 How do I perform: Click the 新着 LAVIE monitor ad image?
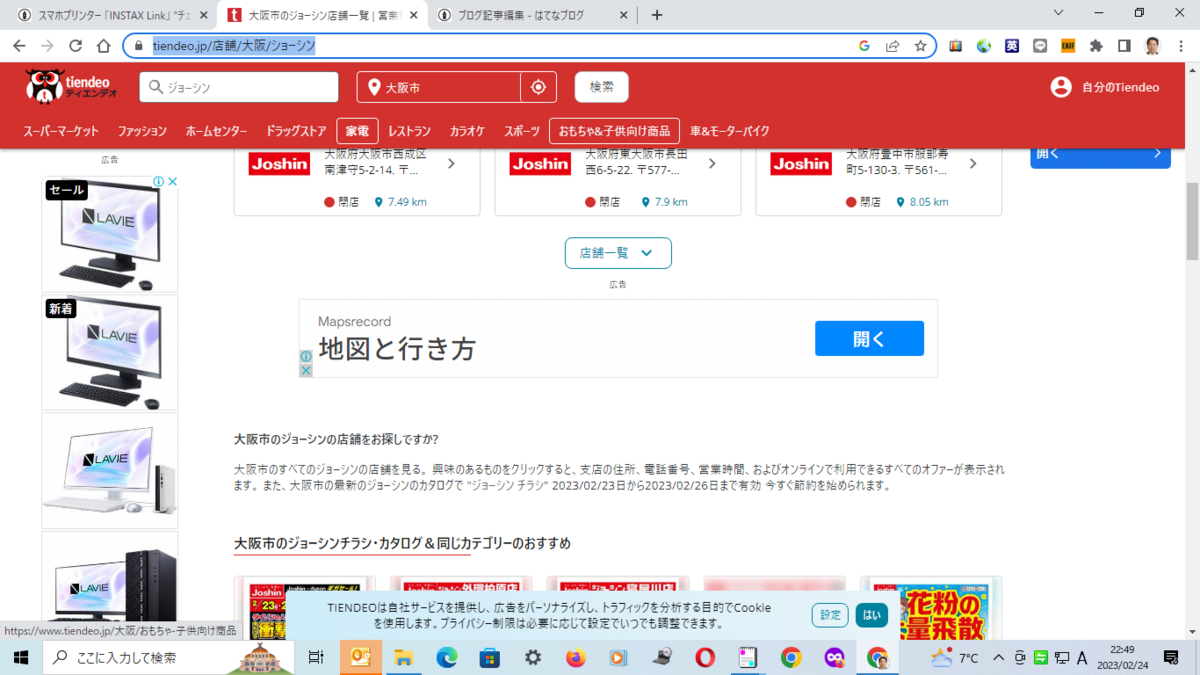110,352
